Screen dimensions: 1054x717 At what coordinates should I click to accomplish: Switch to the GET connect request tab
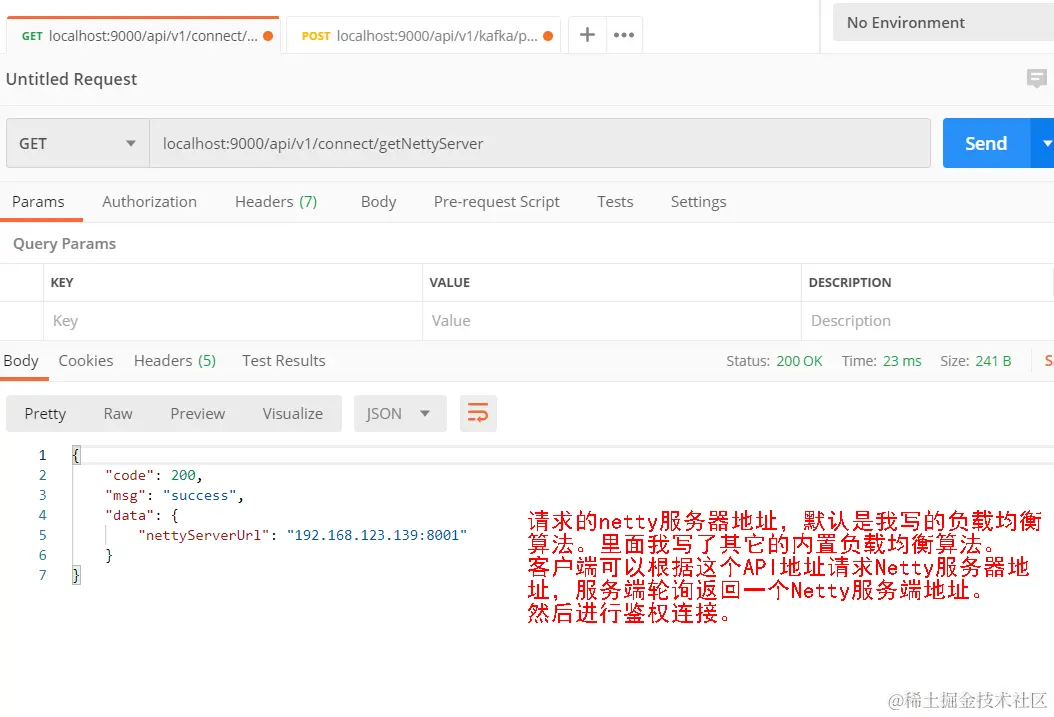coord(143,36)
